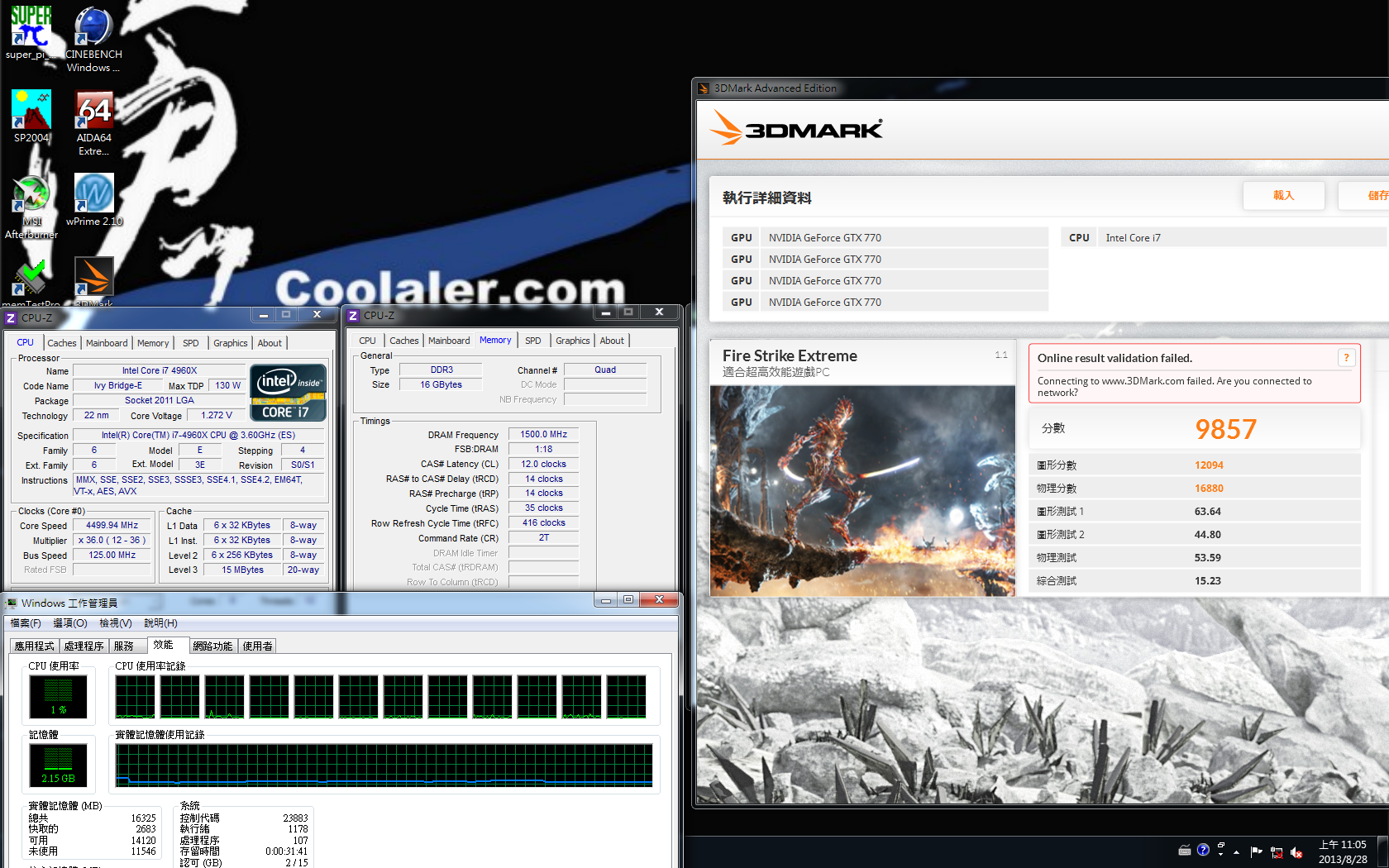Click the Show Desktop strip at taskbar end
Viewport: 1389px width, 868px height.
pos(1383,851)
